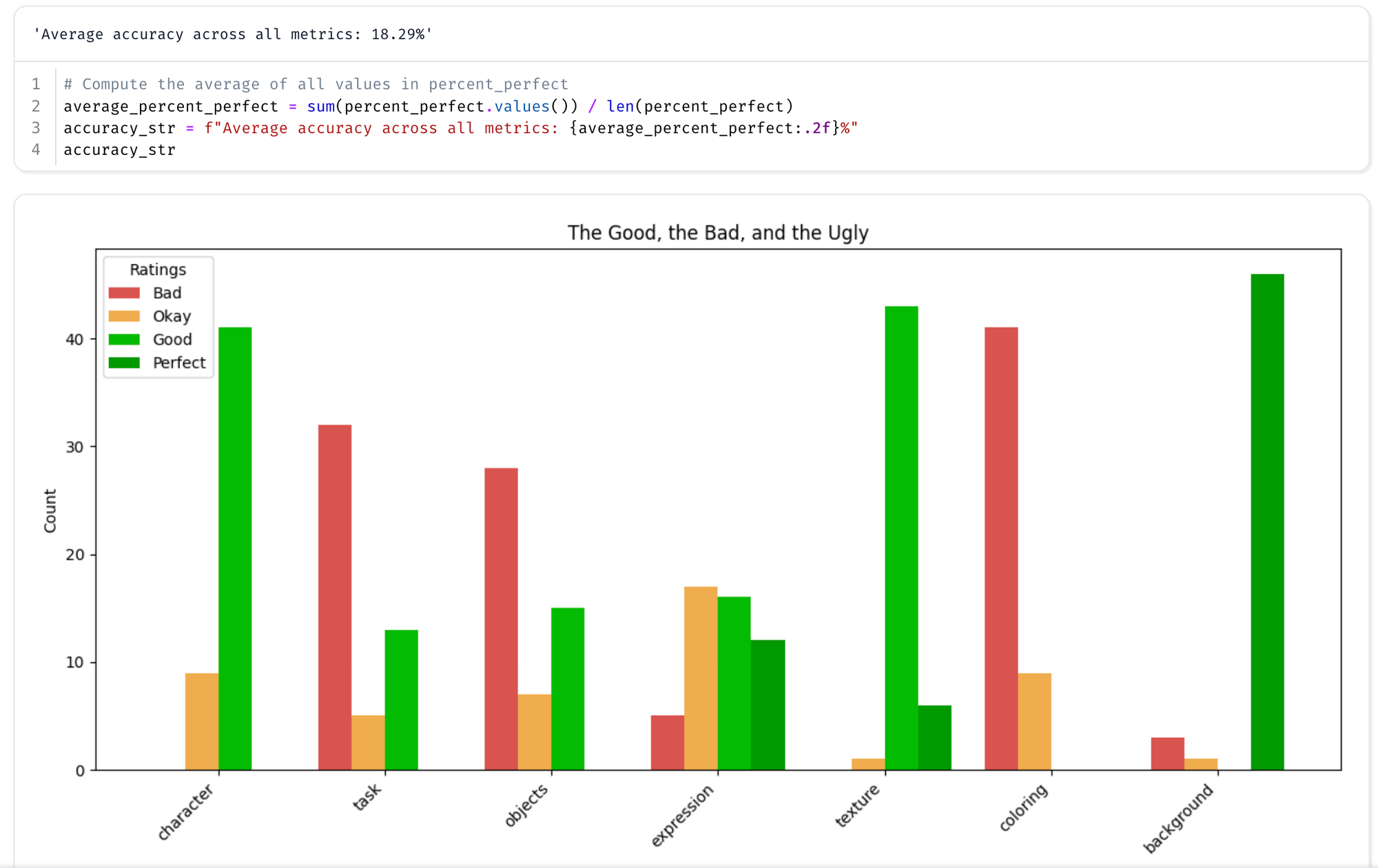1378x868 pixels.
Task: Click the Good legend color swatch
Action: click(124, 340)
